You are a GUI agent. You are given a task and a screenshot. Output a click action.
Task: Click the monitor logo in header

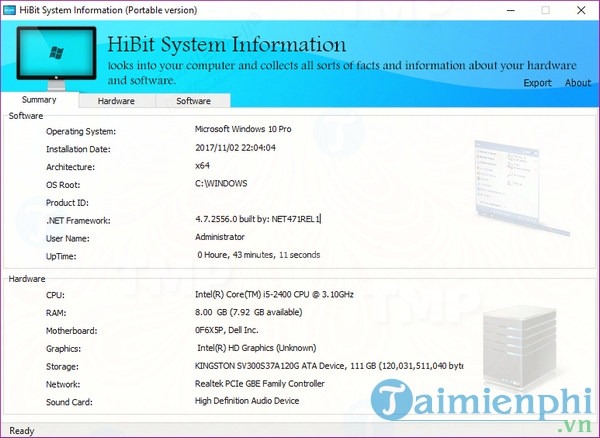tap(56, 58)
